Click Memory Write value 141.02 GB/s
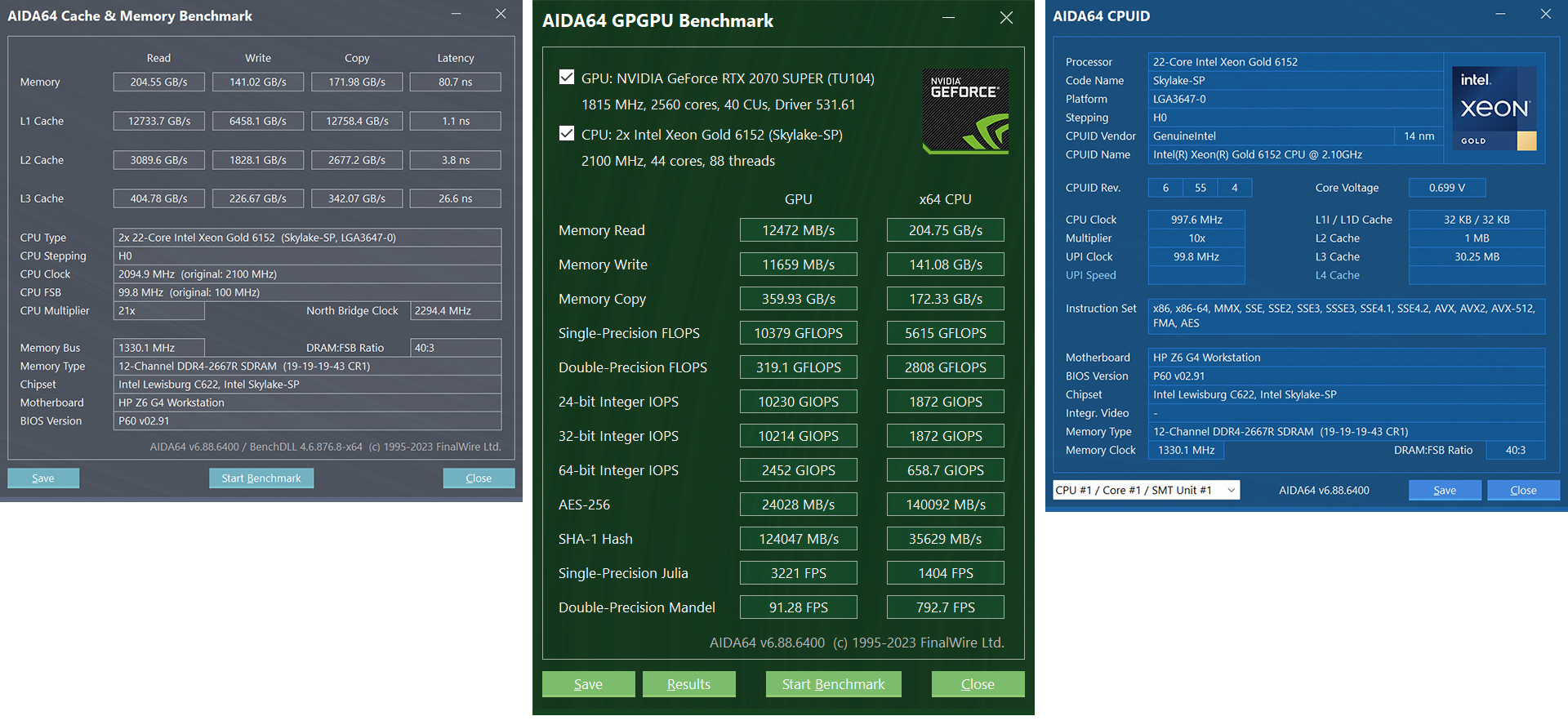The height and width of the screenshot is (725, 1568). [258, 82]
